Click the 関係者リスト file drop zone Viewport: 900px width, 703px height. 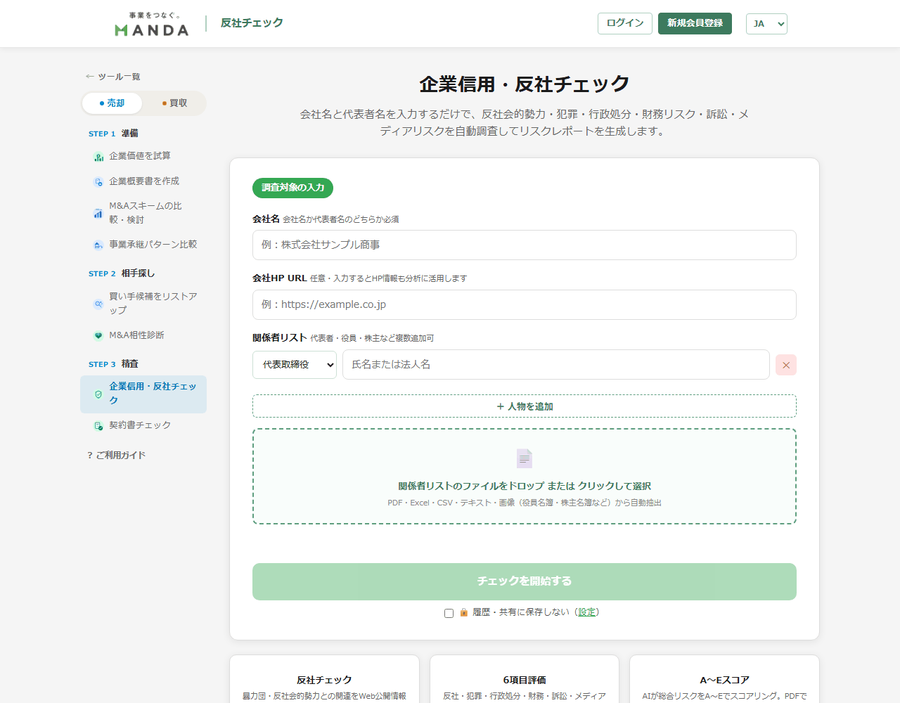[524, 476]
